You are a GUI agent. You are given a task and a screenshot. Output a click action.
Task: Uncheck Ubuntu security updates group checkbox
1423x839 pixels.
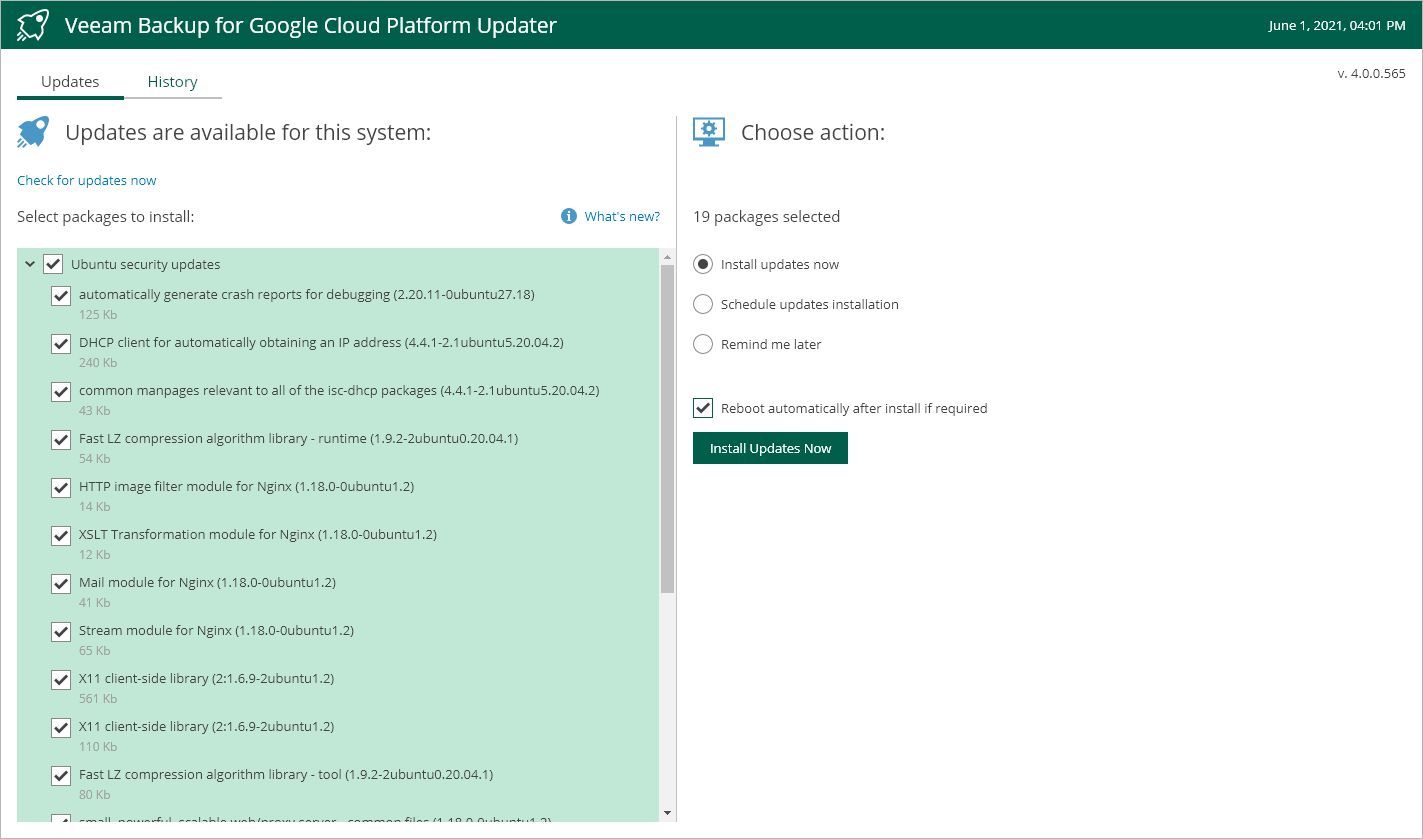(x=53, y=264)
